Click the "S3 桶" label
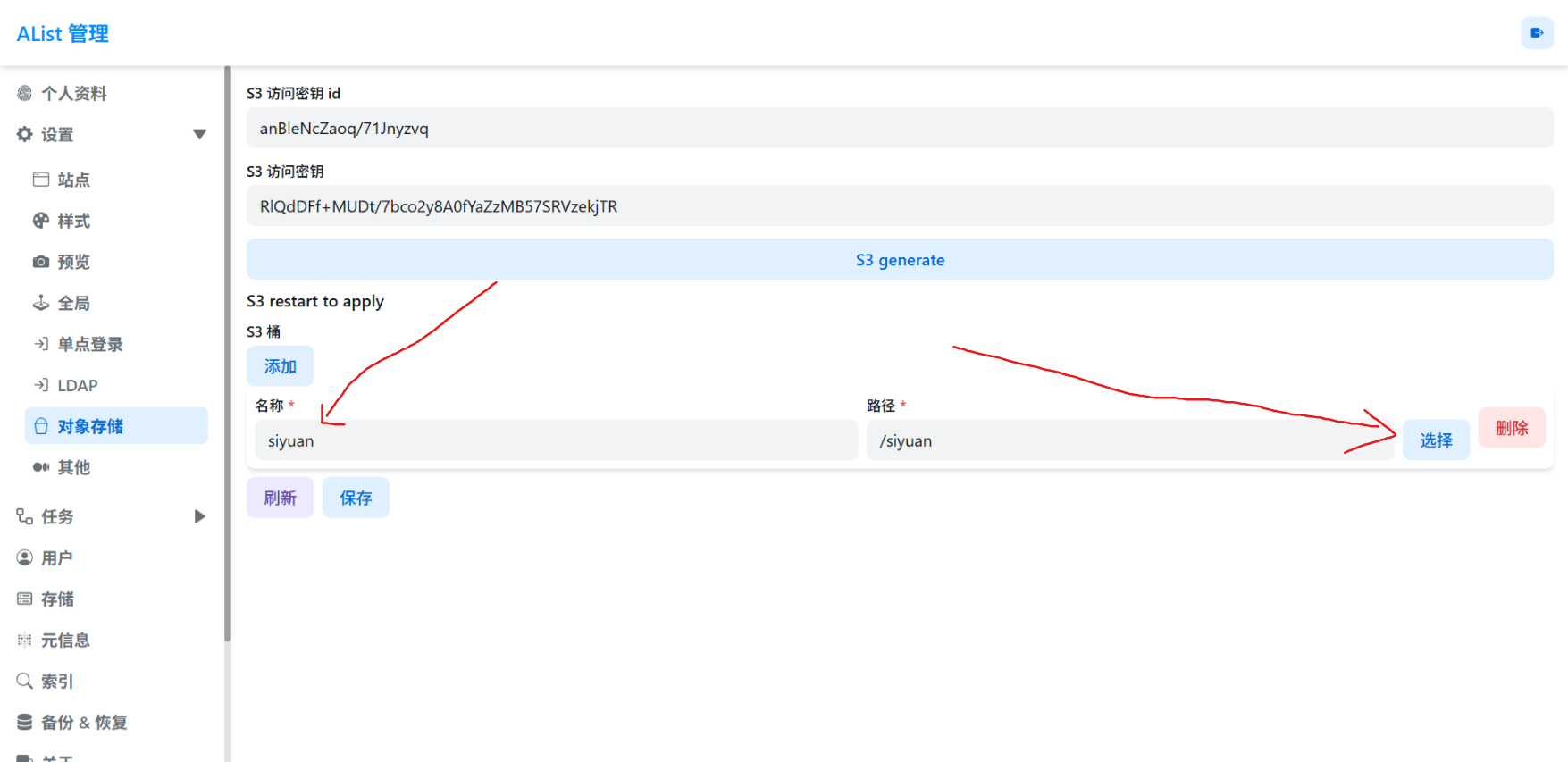The image size is (1568, 762). tap(264, 331)
